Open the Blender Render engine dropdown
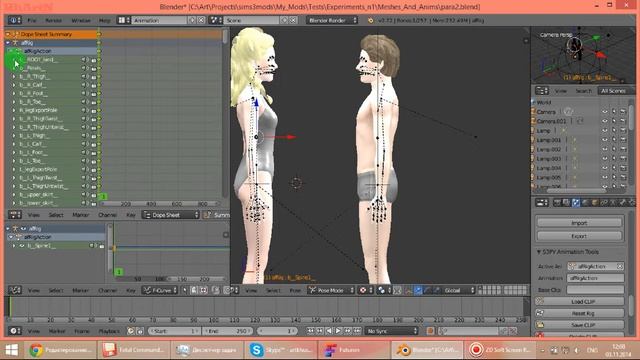The image size is (640, 360). (x=332, y=20)
